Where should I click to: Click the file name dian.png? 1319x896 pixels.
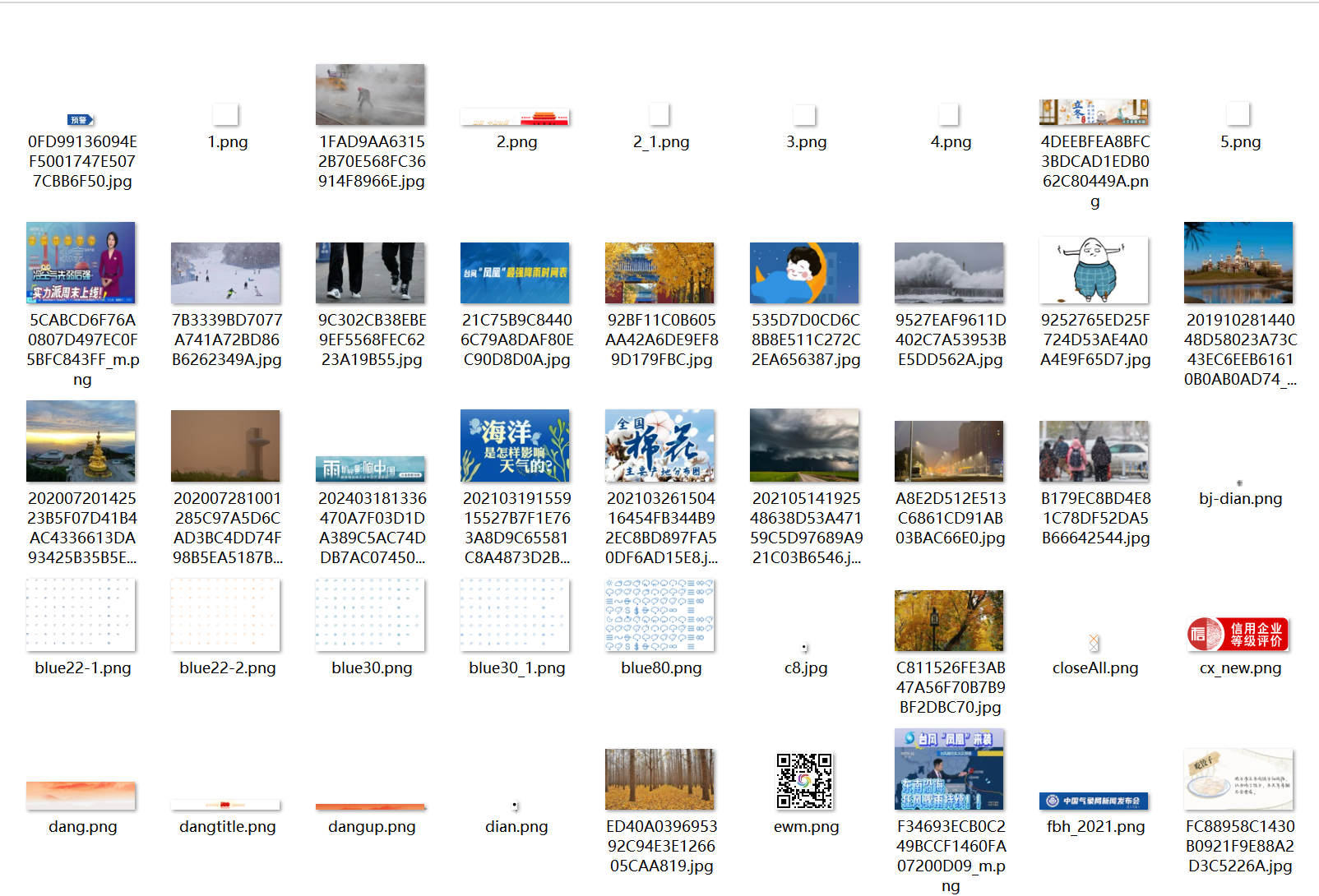coord(516,827)
